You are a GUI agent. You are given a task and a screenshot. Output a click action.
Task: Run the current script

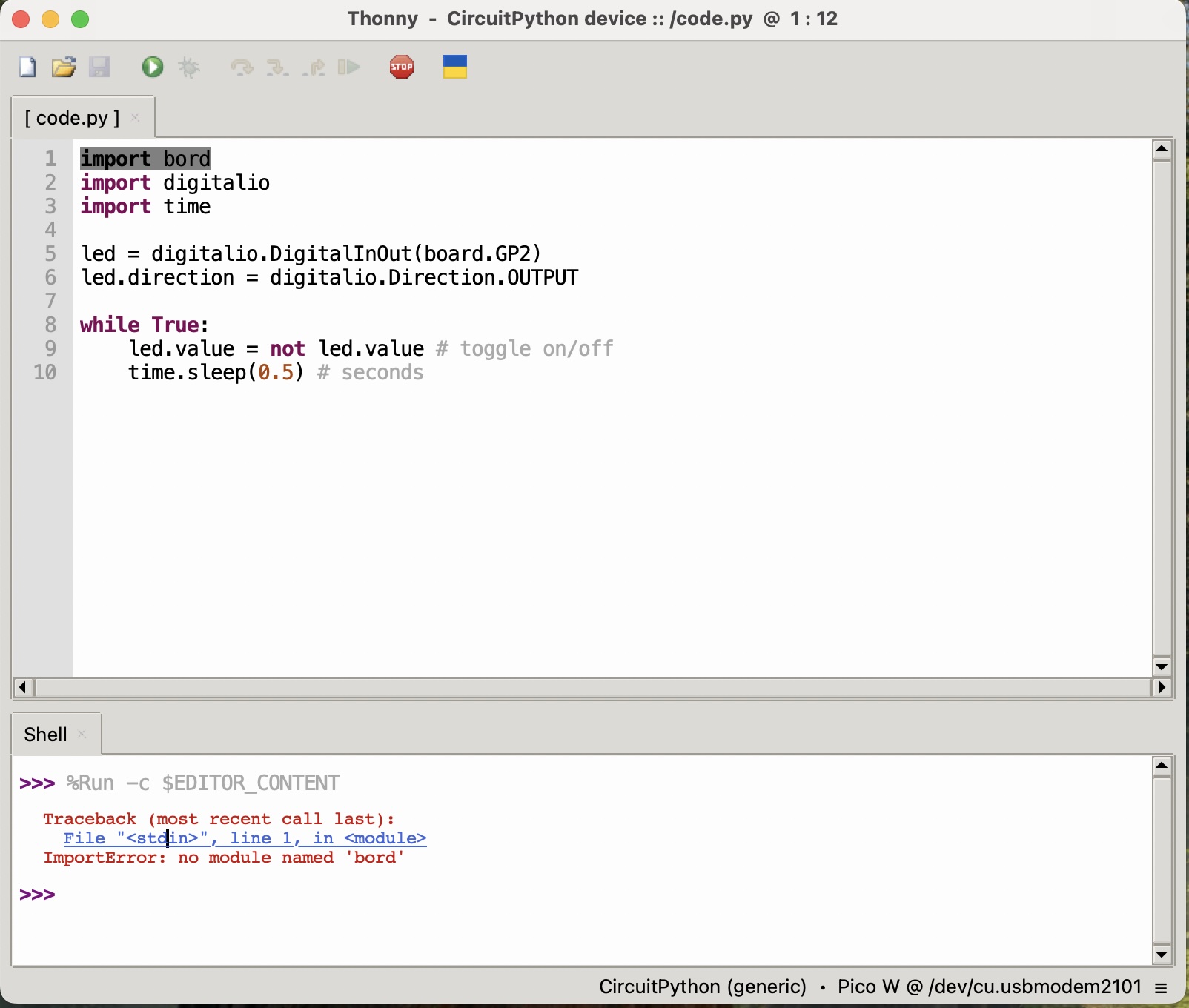[151, 67]
